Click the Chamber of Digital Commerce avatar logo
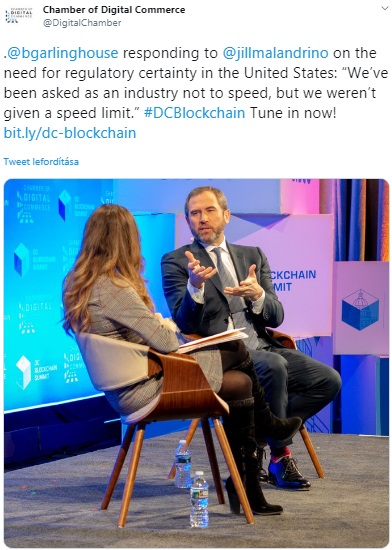Screen dimensions: 392x550 pos(19,16)
